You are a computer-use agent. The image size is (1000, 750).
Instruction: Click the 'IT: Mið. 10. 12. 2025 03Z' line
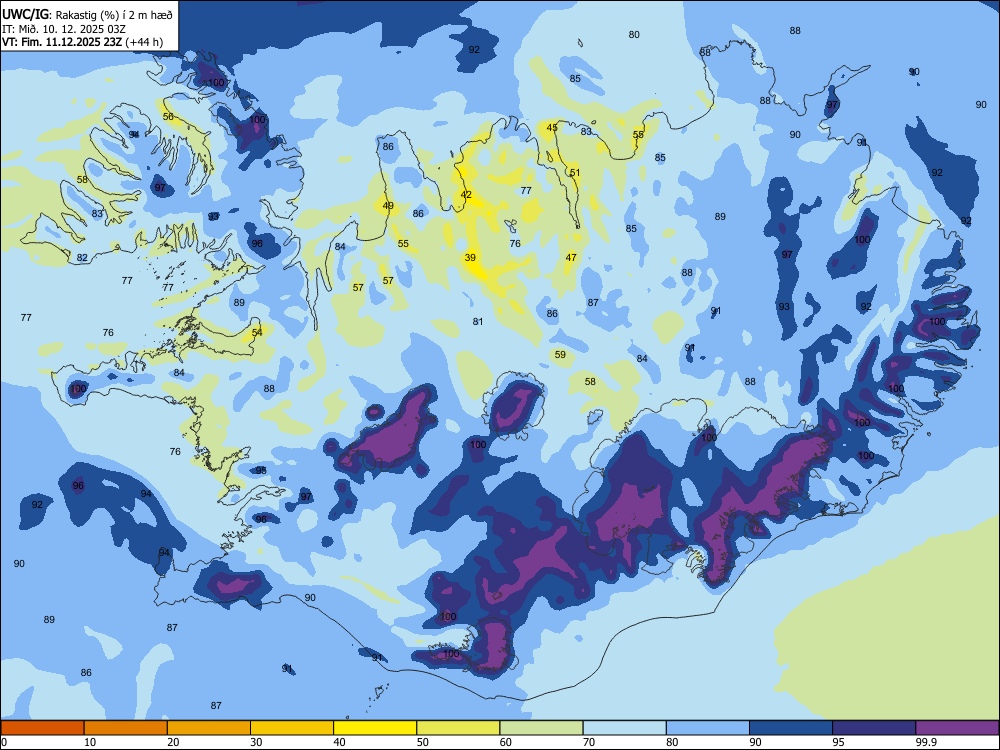(64, 29)
